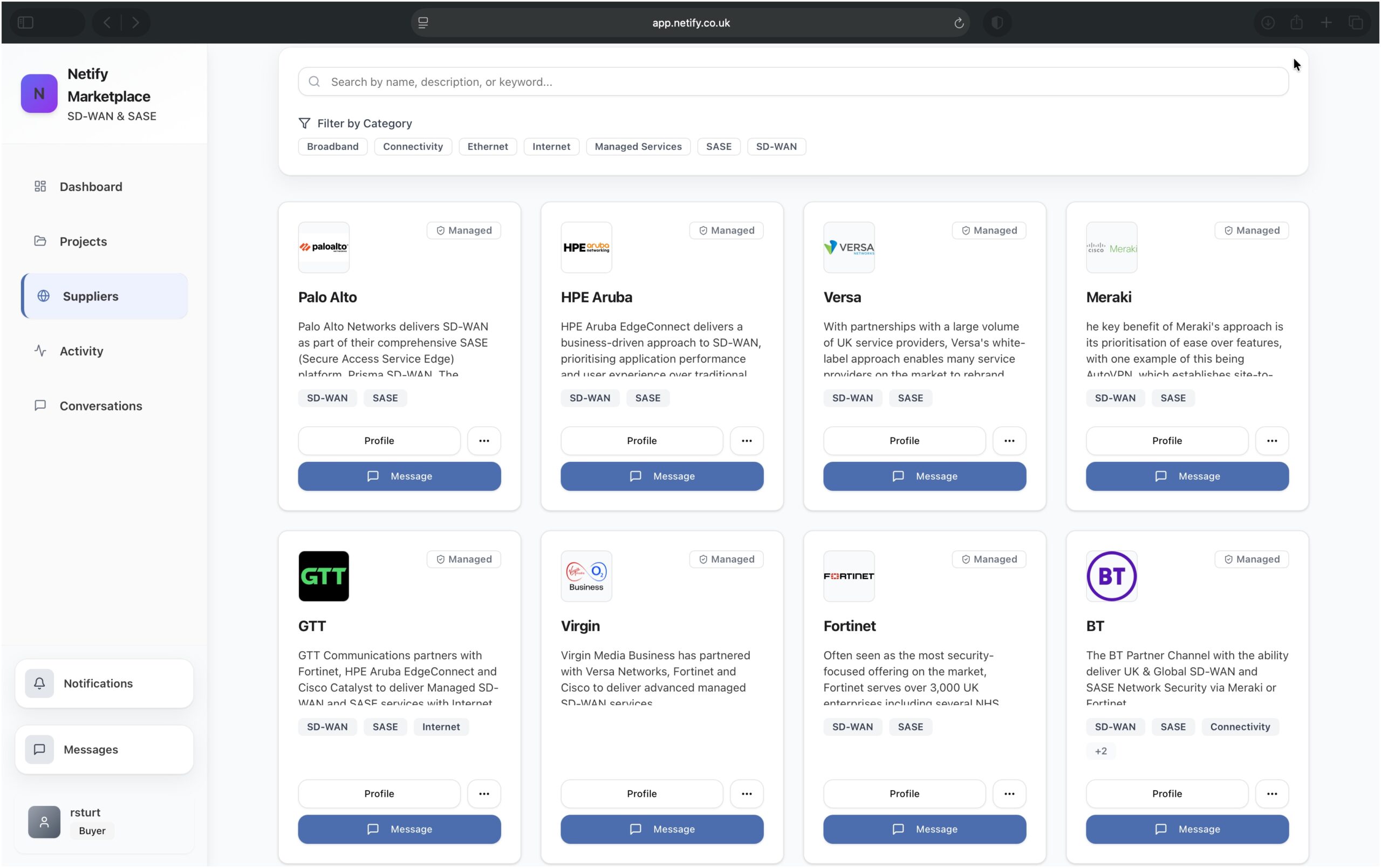Viewport: 1381px width, 868px height.
Task: Open the ellipsis menu on Fortinet card
Action: 1009,794
